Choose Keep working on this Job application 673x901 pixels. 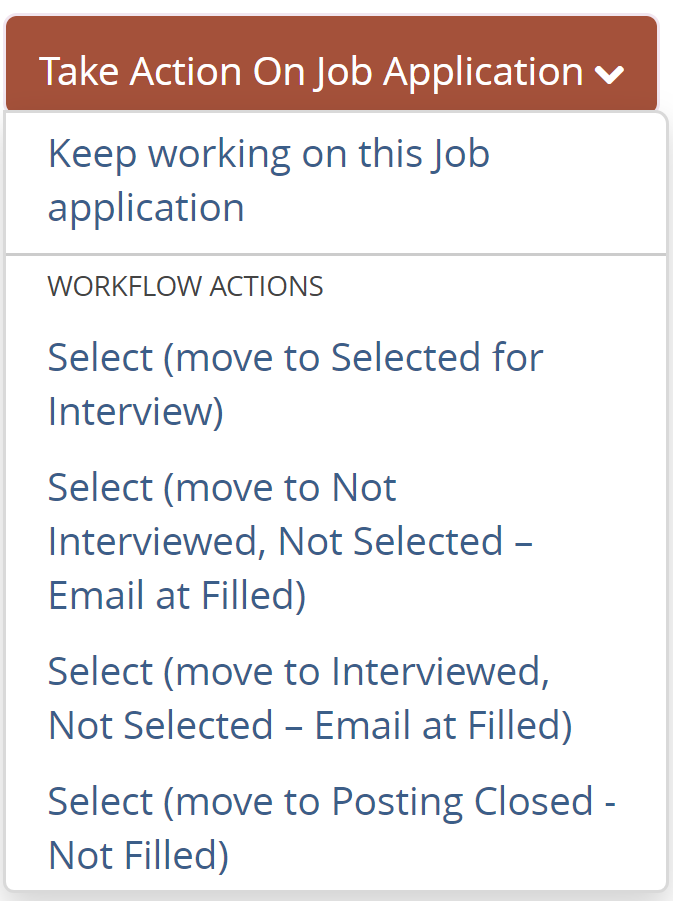[x=268, y=181]
